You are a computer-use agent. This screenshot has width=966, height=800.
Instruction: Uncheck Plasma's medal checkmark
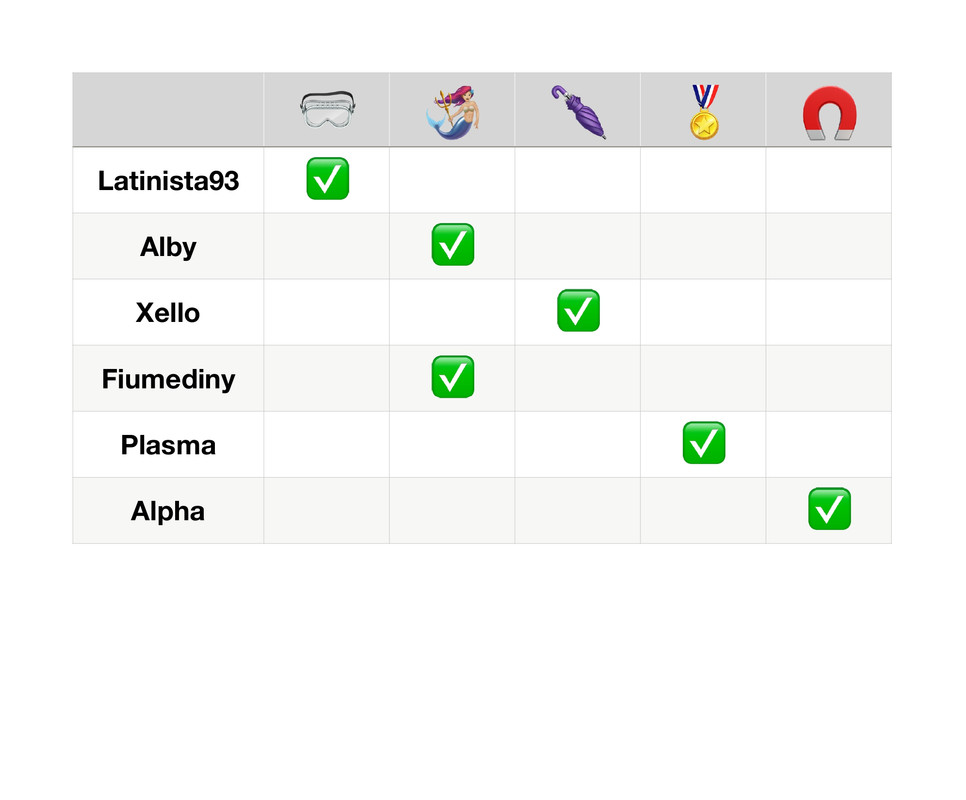click(704, 443)
